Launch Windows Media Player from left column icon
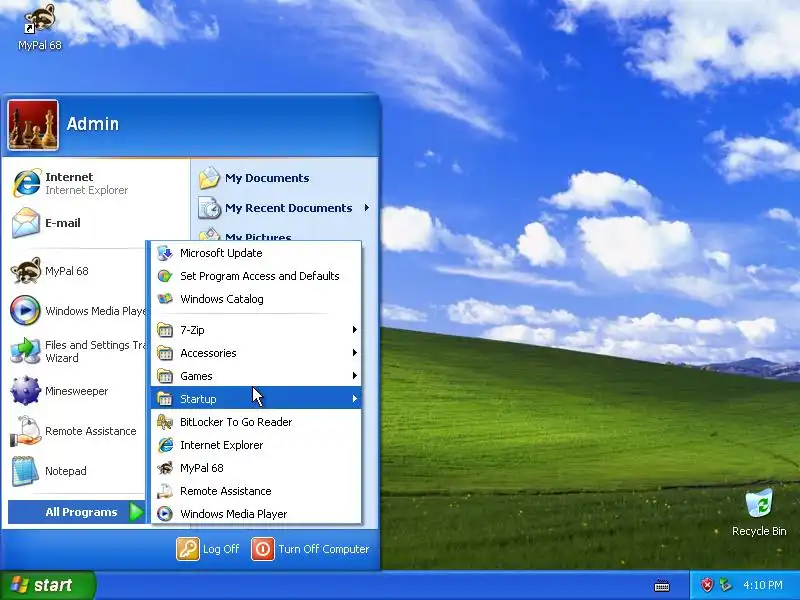800x600 pixels. tap(26, 311)
